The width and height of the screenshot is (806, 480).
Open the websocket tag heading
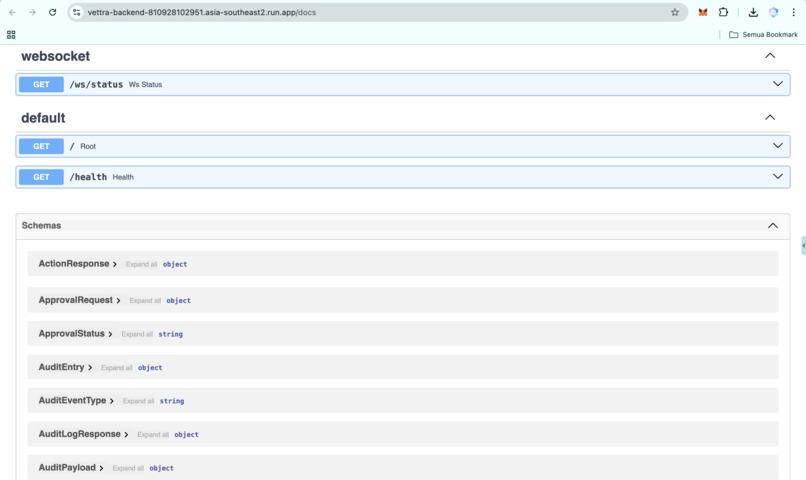56,56
